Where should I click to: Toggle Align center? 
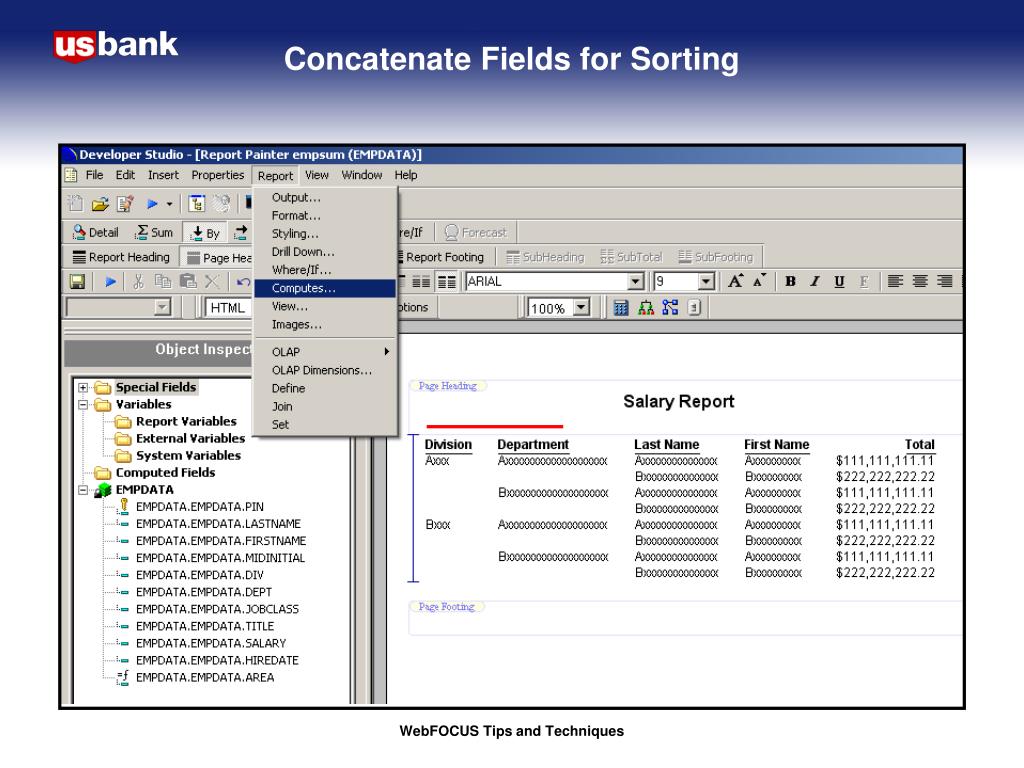point(920,281)
